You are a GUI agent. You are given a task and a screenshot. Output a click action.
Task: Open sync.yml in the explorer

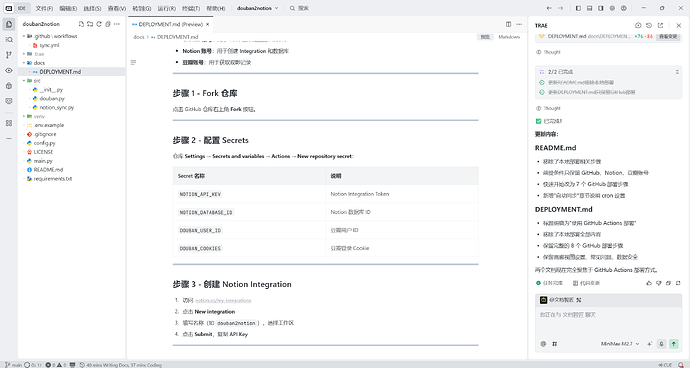click(48, 45)
